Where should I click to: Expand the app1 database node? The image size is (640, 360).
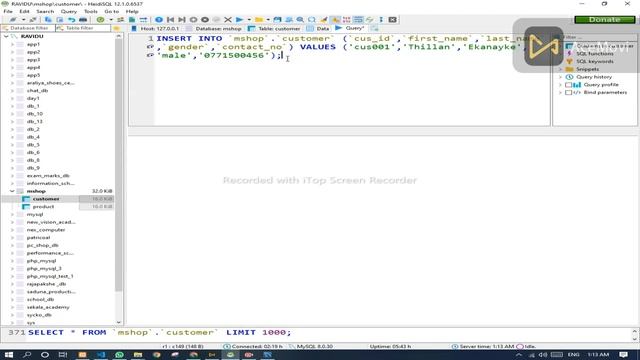click(12, 44)
